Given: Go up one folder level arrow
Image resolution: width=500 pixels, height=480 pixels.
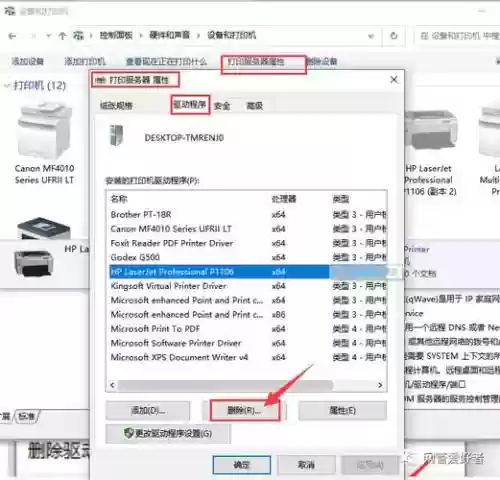Looking at the screenshot, I should click(x=62, y=36).
